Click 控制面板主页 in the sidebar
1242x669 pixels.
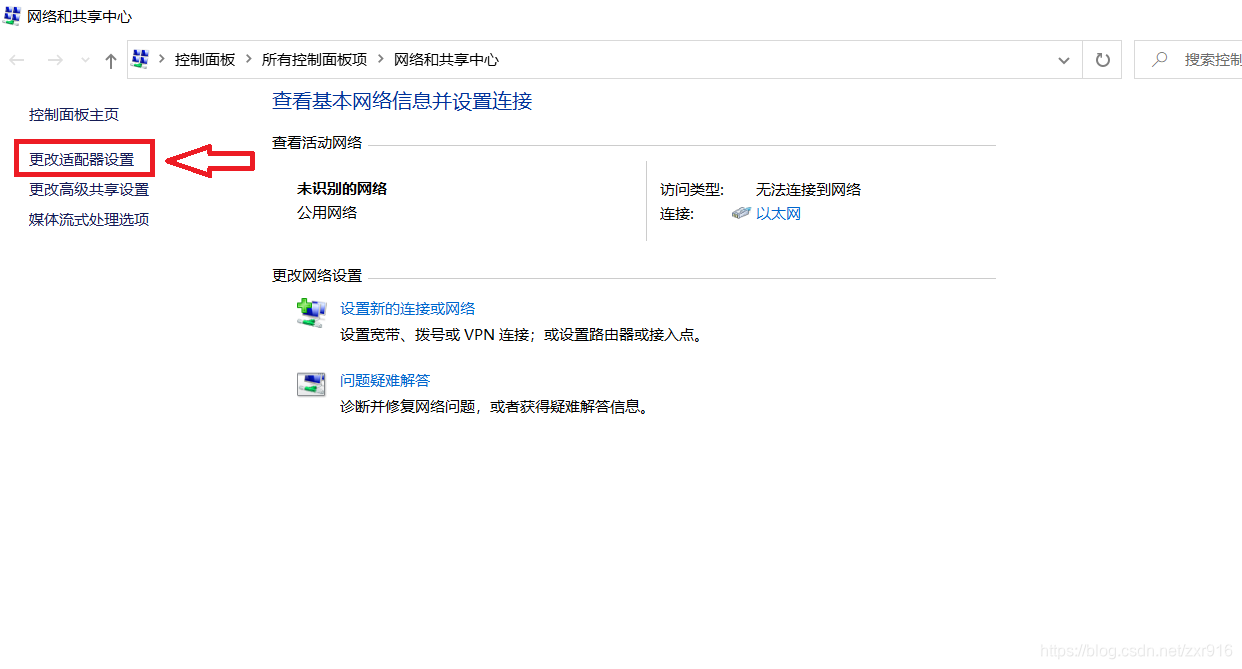click(x=74, y=114)
